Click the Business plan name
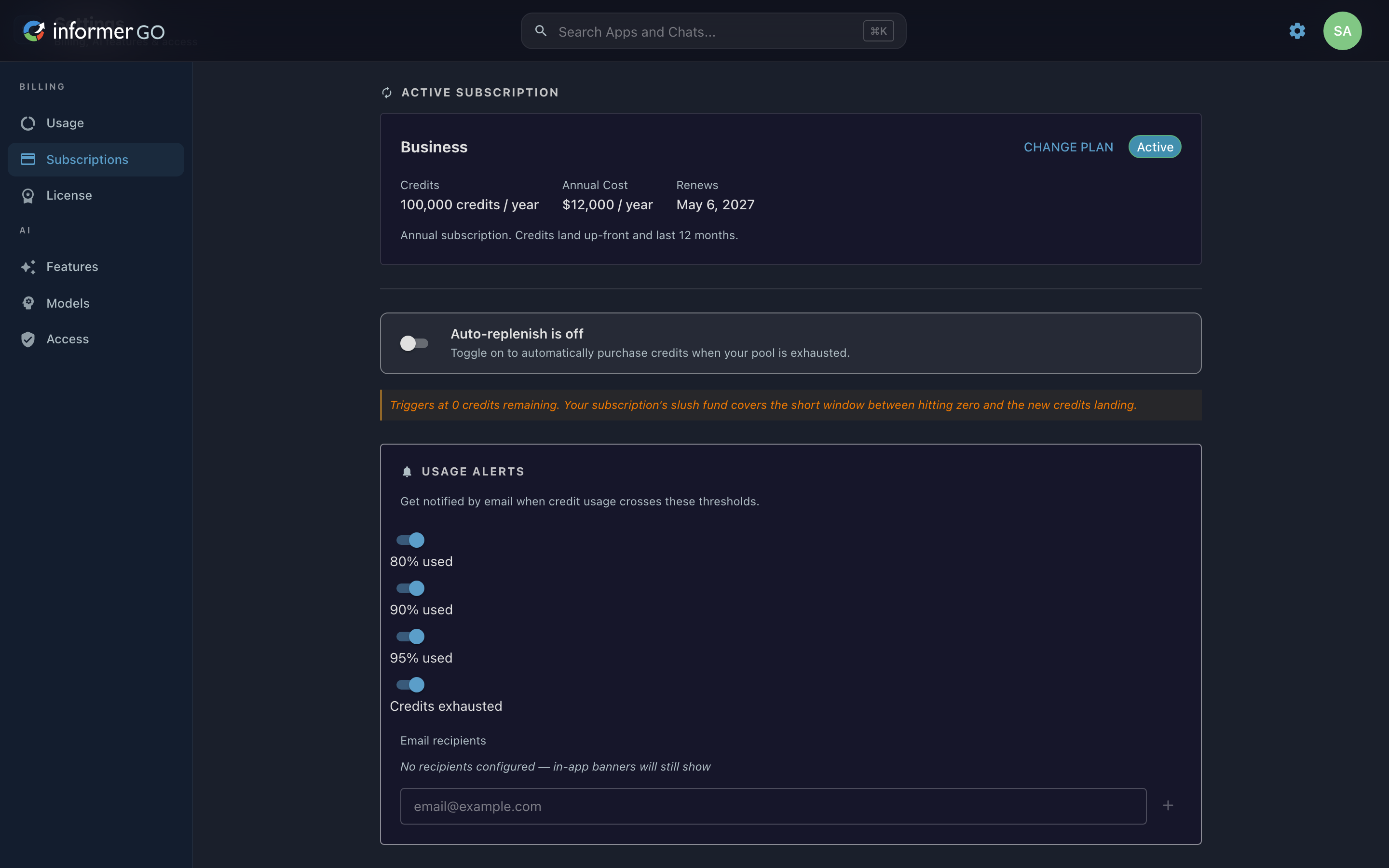 coord(434,147)
